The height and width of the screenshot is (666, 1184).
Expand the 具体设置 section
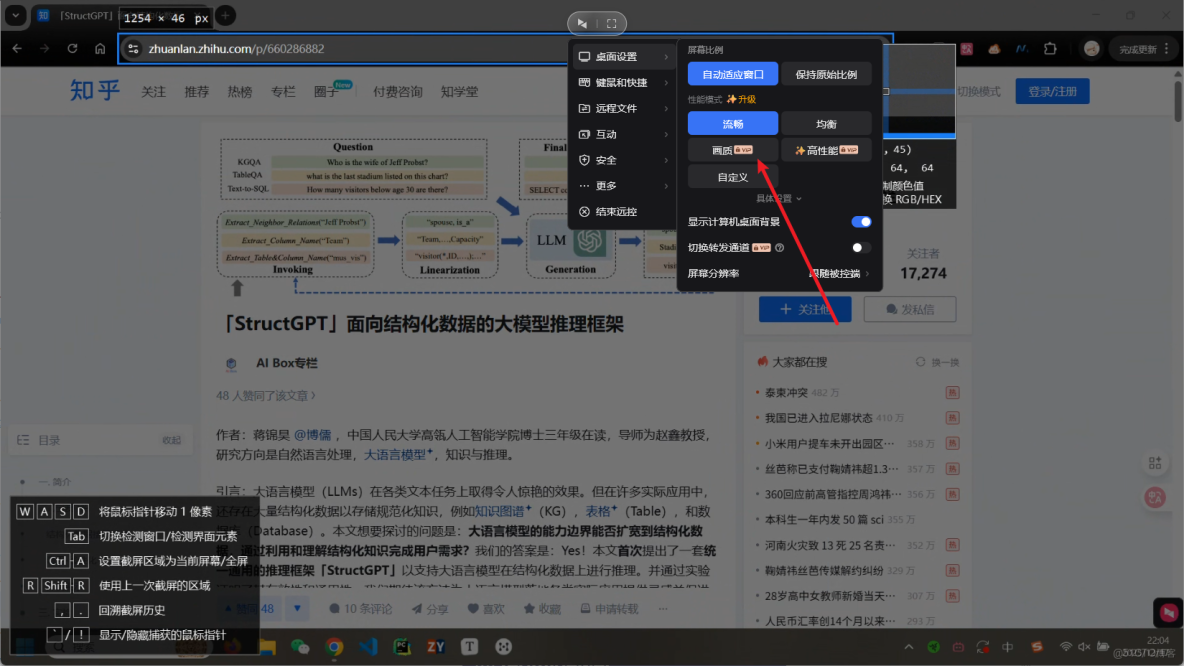coord(779,198)
